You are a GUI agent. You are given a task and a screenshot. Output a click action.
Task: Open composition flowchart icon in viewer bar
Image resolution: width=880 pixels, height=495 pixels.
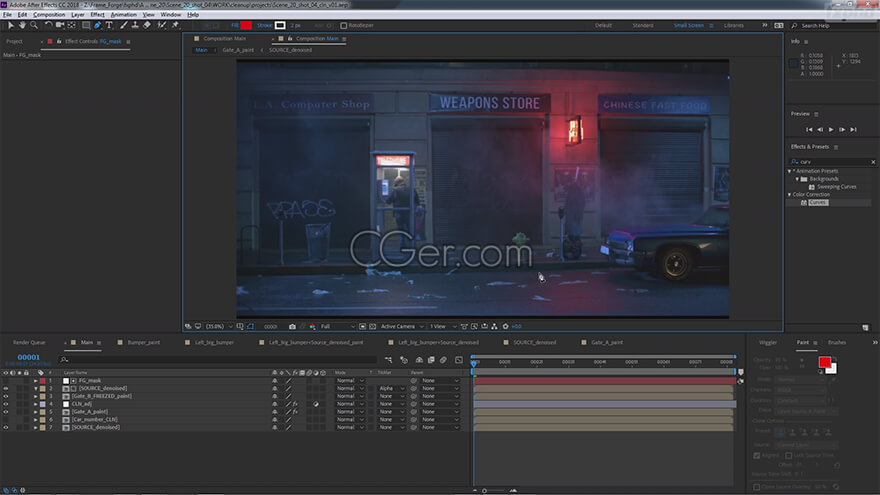[494, 327]
